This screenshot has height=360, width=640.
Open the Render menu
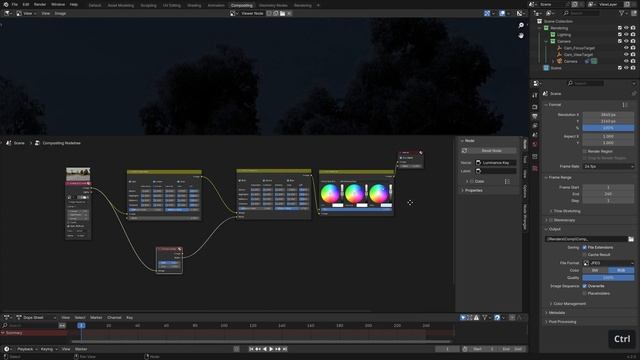pos(40,4)
